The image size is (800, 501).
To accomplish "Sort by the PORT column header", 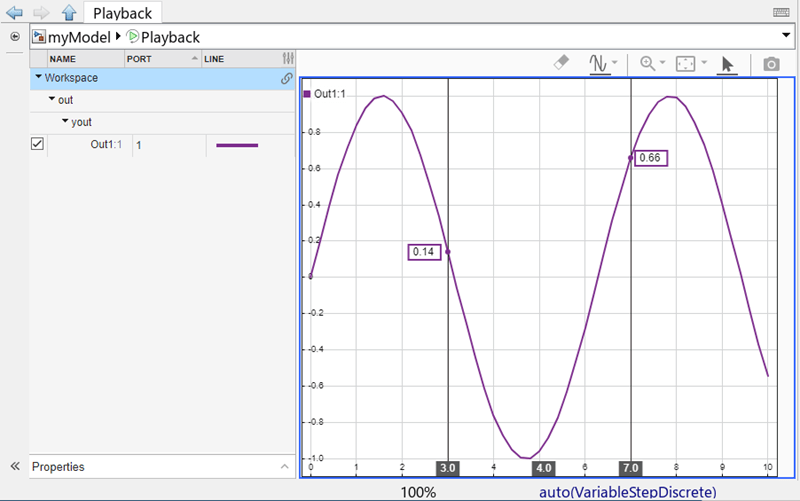I will pyautogui.click(x=163, y=59).
